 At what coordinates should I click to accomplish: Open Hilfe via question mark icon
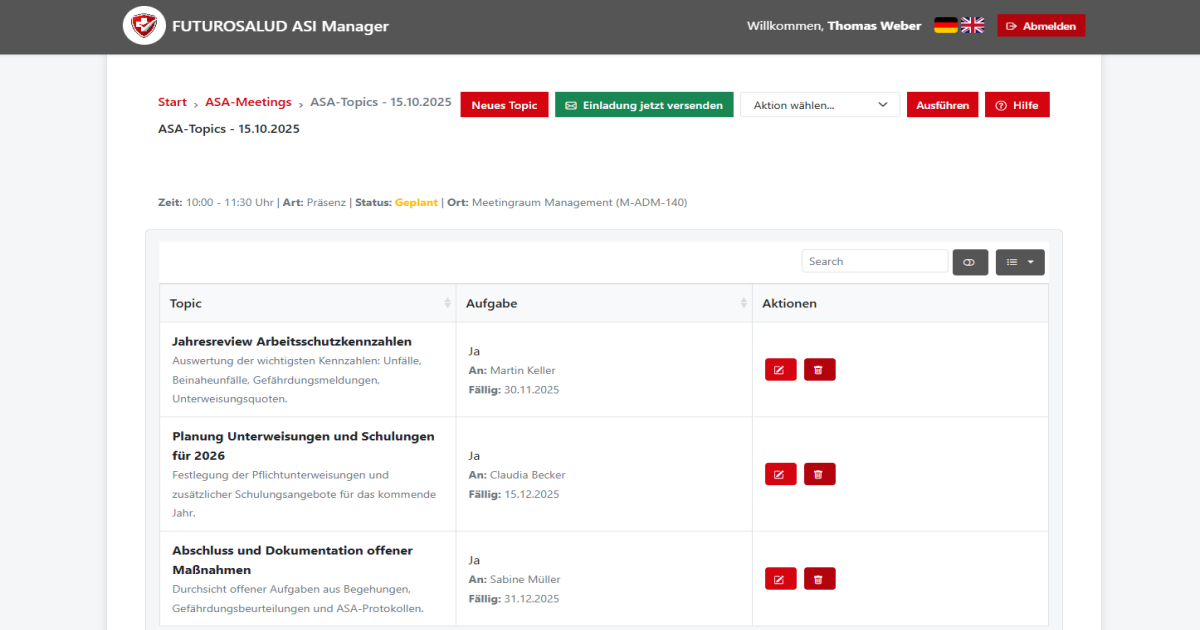[1017, 104]
